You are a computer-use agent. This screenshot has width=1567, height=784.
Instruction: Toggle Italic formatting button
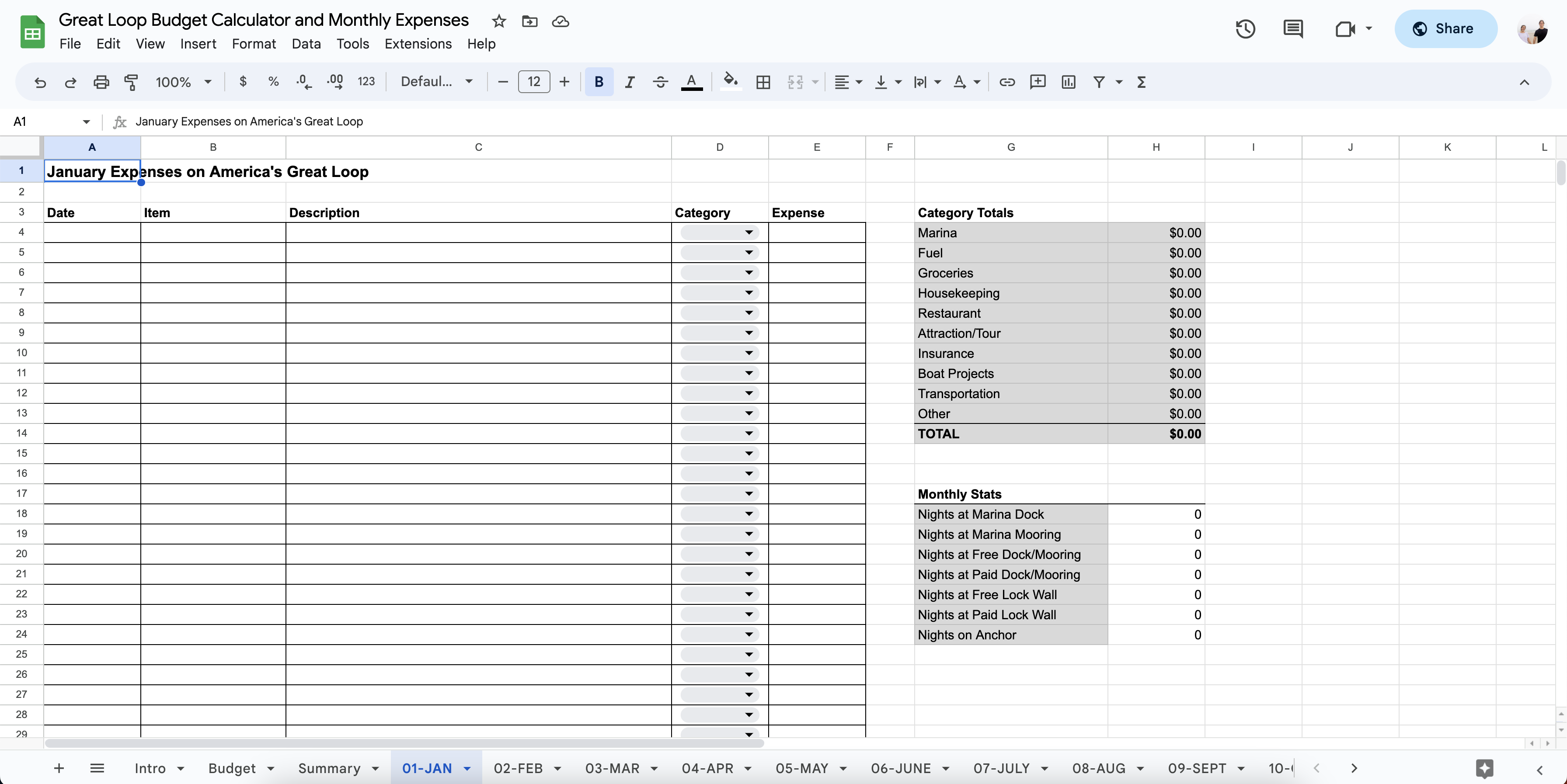click(630, 82)
